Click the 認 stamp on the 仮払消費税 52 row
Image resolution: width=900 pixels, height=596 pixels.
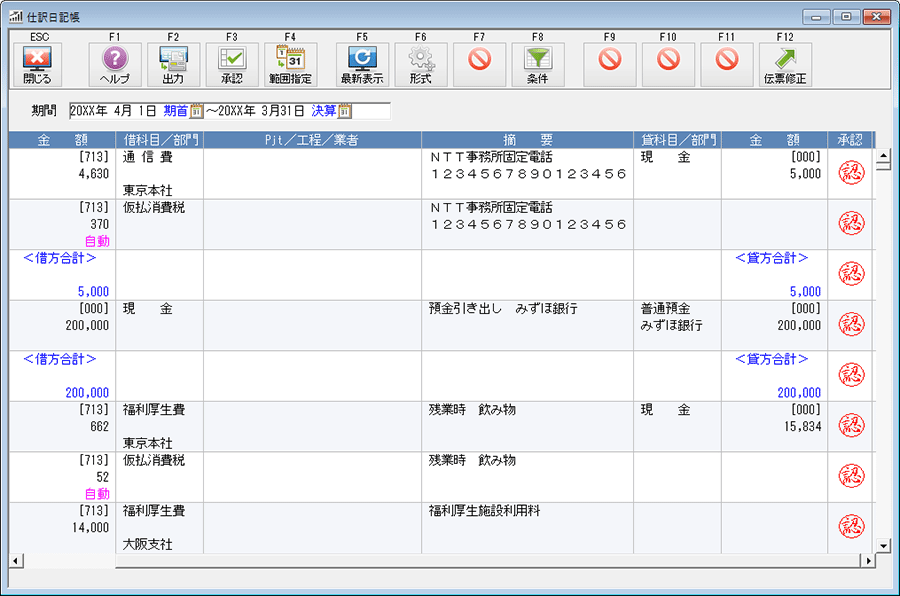click(x=851, y=475)
